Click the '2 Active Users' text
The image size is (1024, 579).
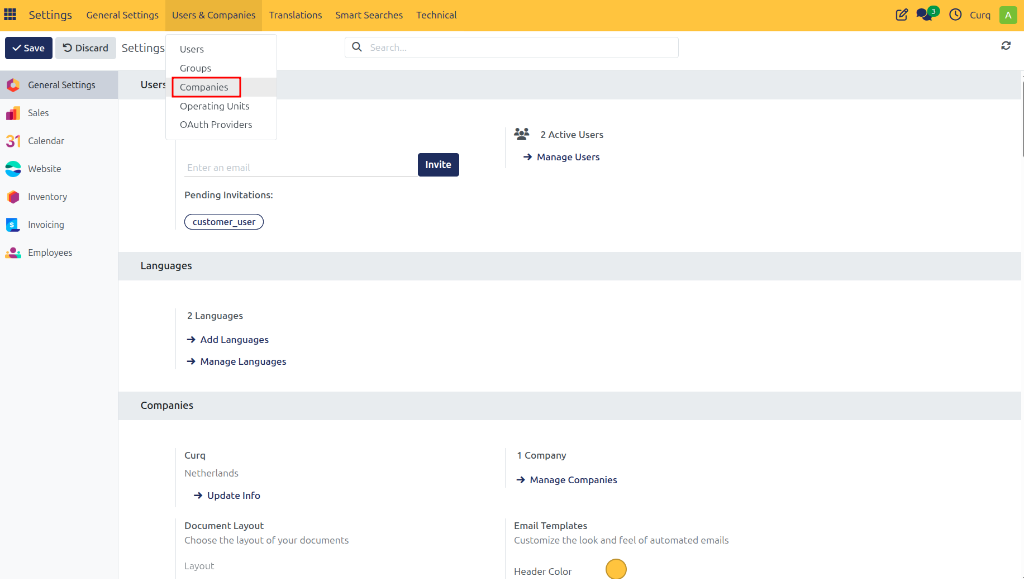(x=571, y=134)
